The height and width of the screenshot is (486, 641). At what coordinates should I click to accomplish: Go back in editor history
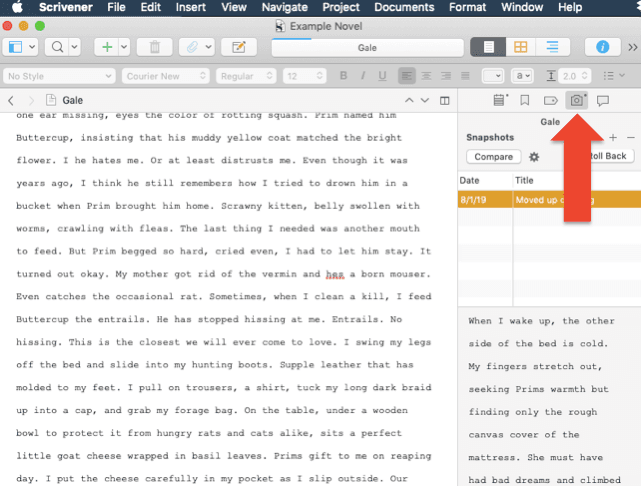coord(11,101)
